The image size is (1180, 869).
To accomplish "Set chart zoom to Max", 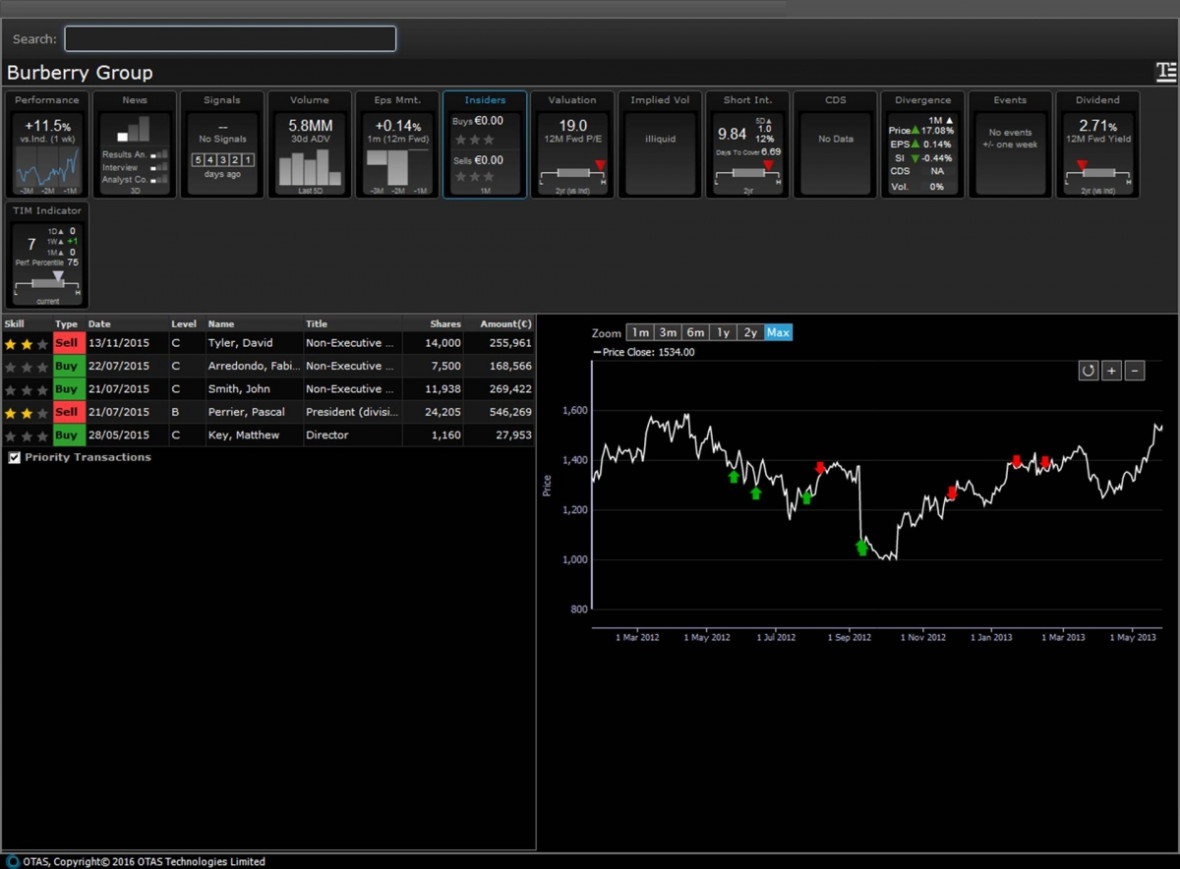I will [778, 333].
